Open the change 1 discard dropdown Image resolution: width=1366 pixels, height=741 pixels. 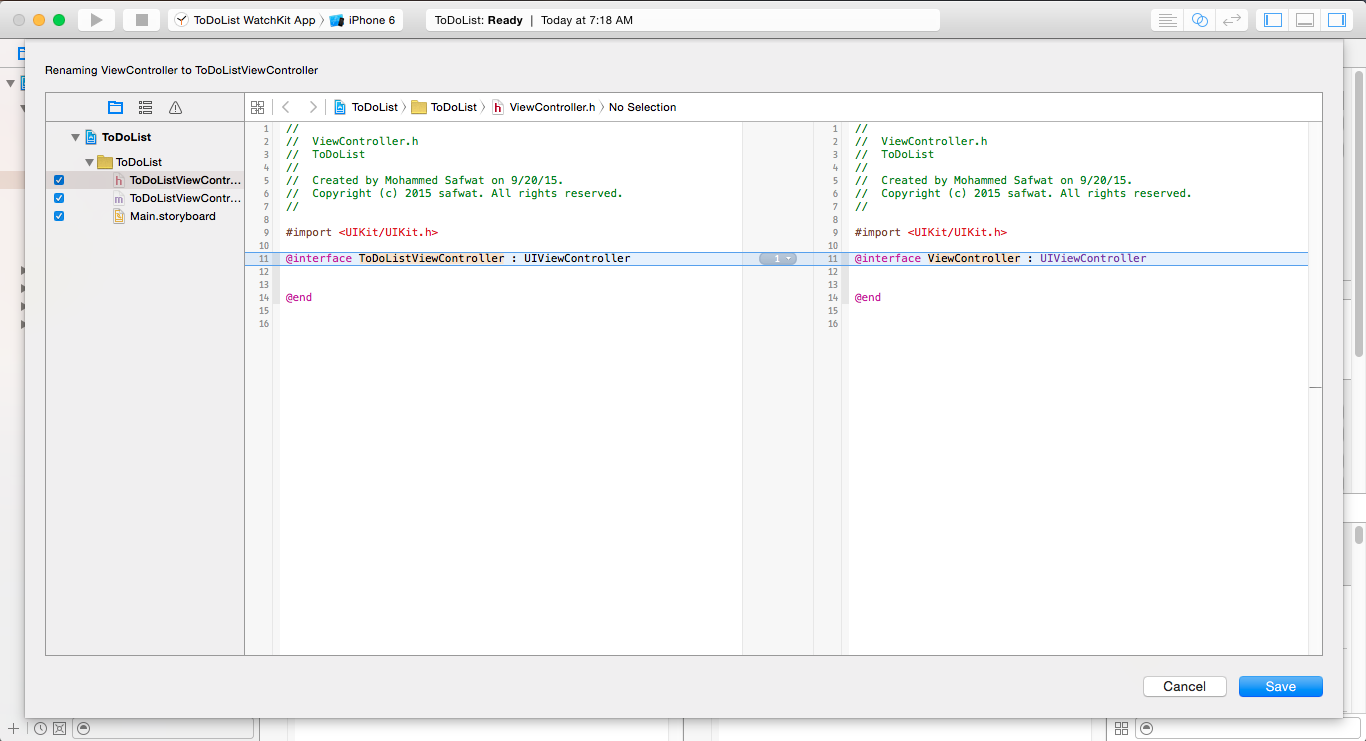pos(778,258)
